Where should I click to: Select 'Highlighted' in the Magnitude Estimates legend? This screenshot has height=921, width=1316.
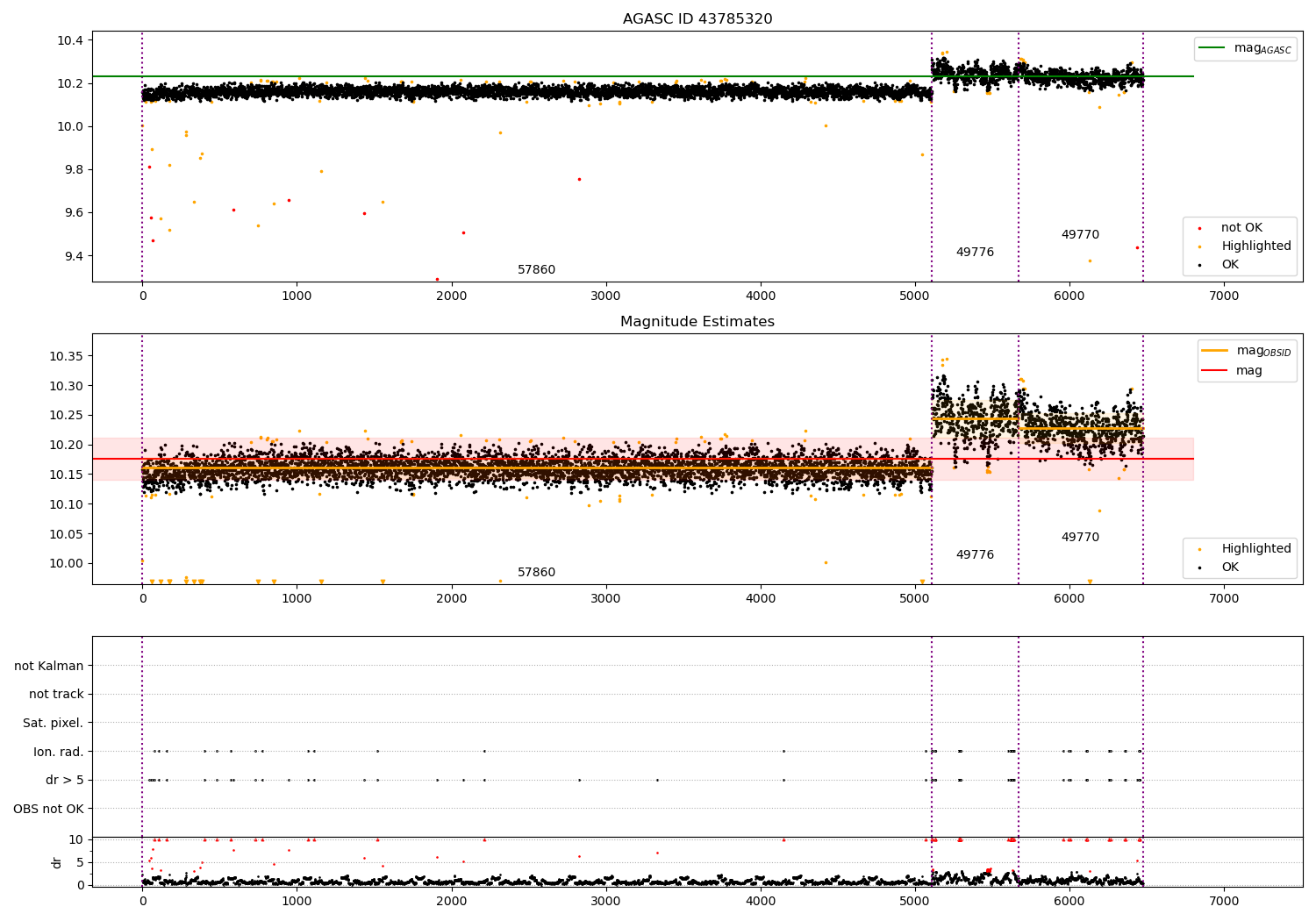1256,549
